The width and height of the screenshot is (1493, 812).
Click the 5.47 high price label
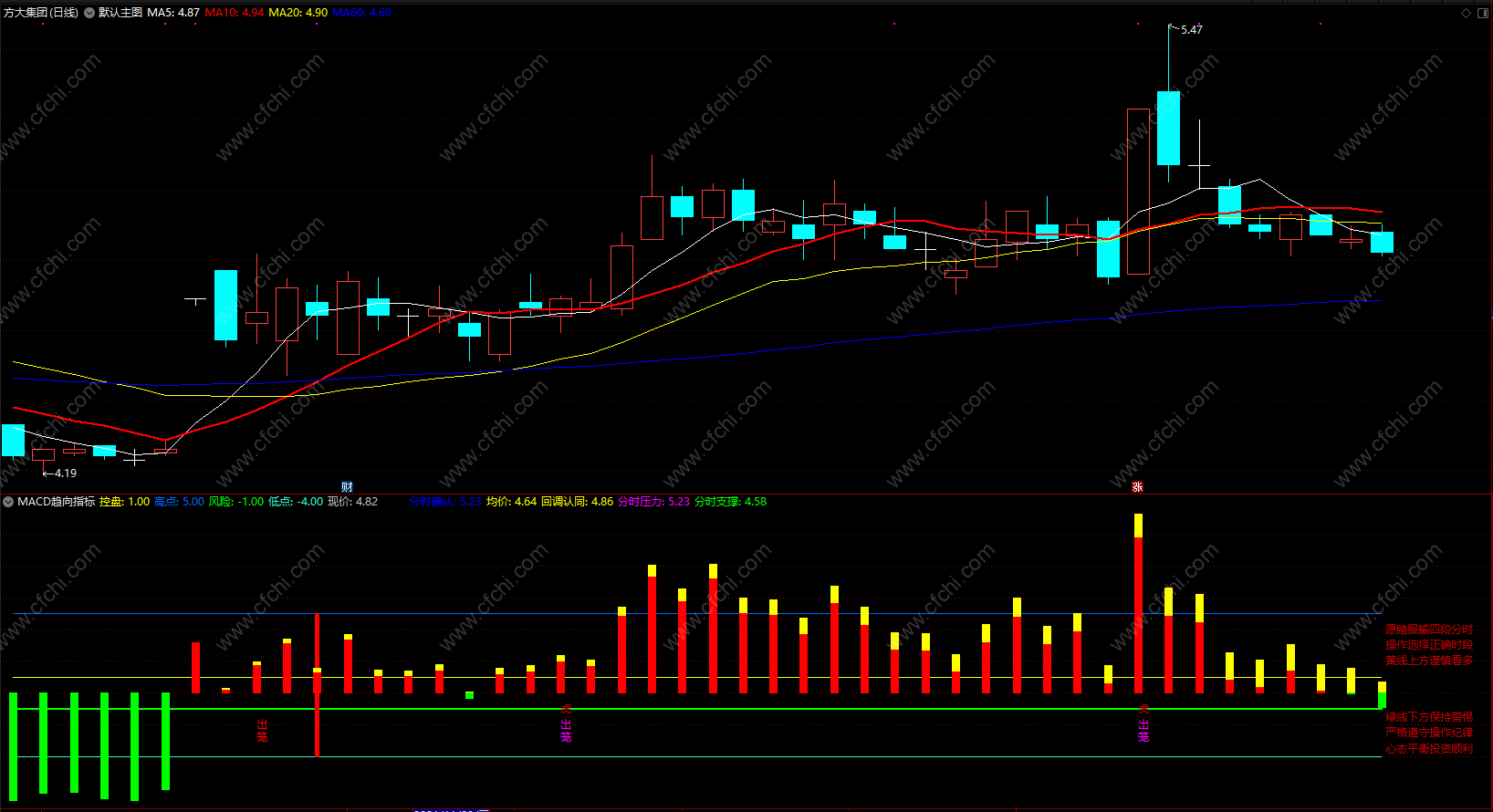point(1192,30)
